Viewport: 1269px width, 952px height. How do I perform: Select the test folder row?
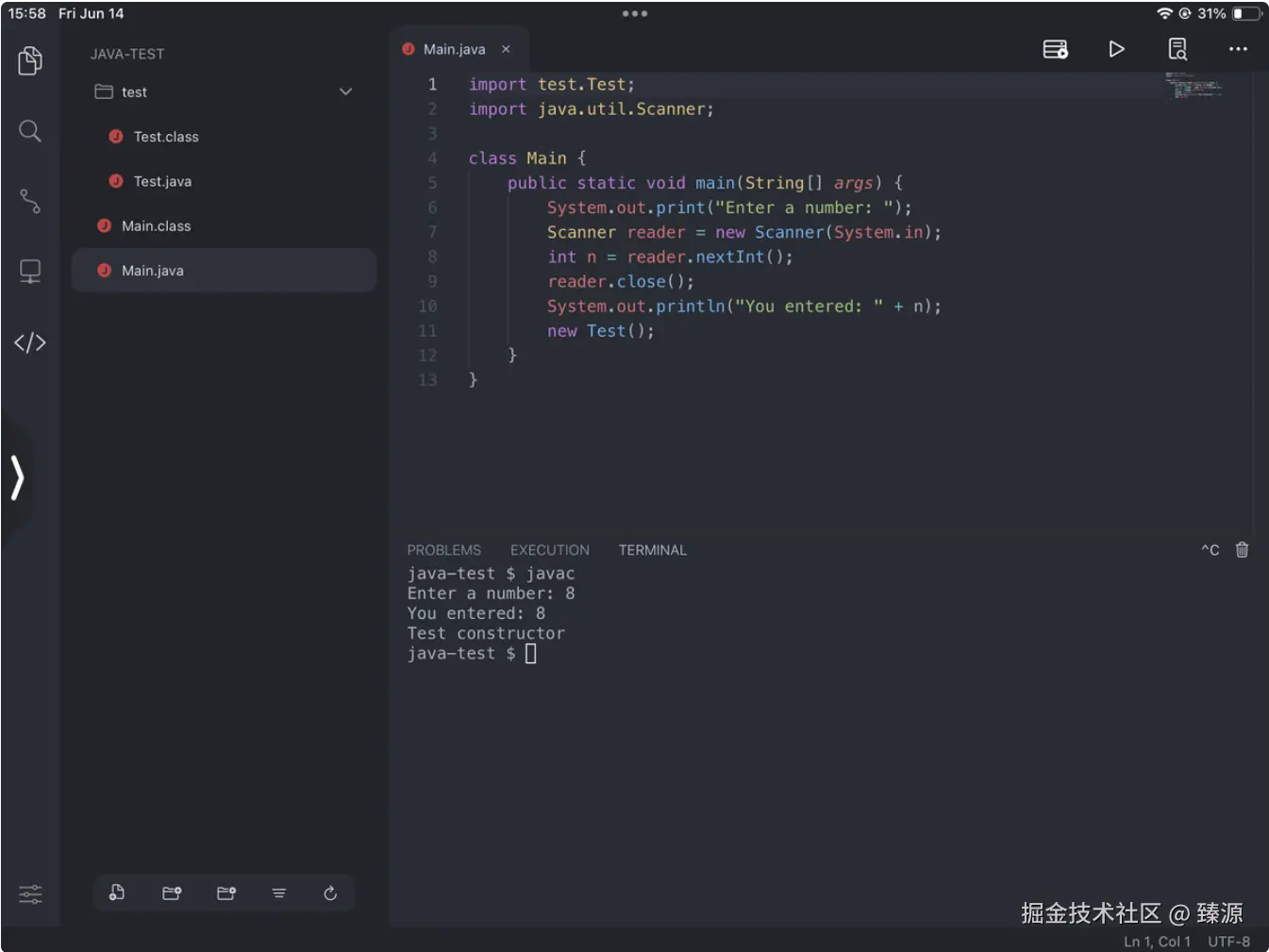pos(224,92)
